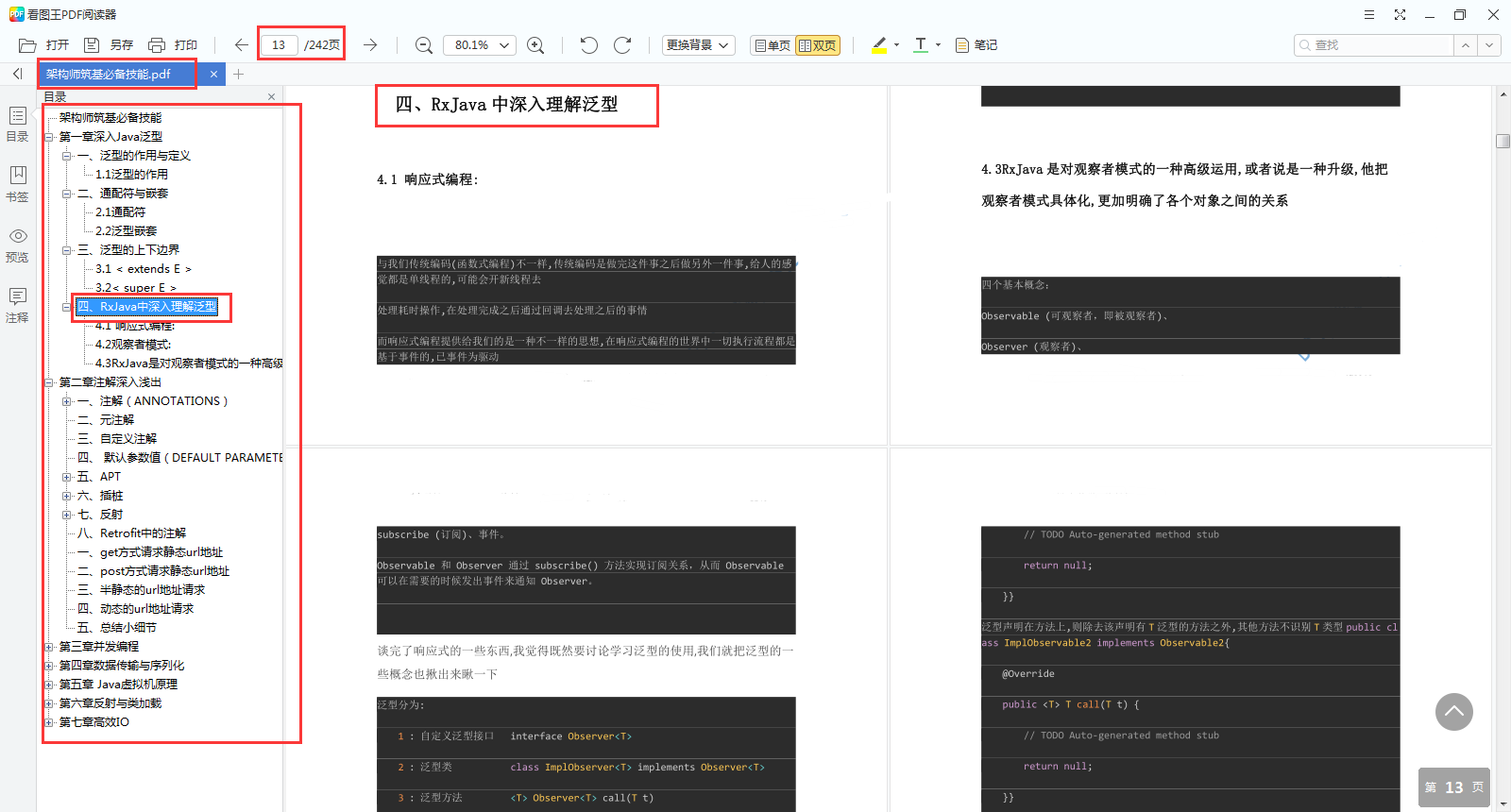Zoom out using the minus magnifier

(x=424, y=45)
